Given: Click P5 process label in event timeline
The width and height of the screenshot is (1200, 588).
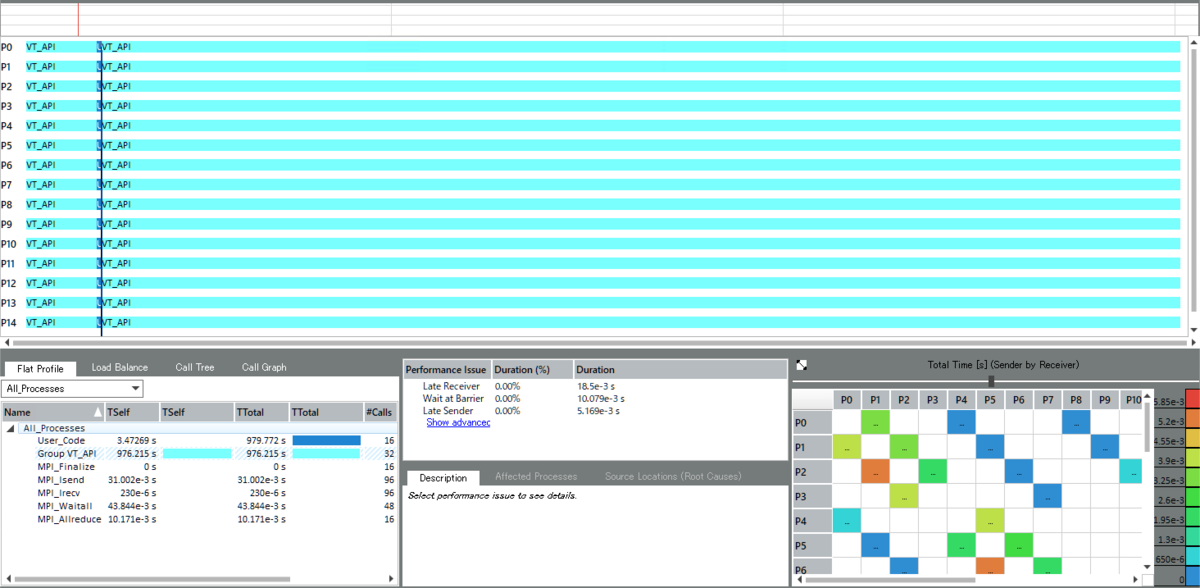Looking at the screenshot, I should point(6,145).
